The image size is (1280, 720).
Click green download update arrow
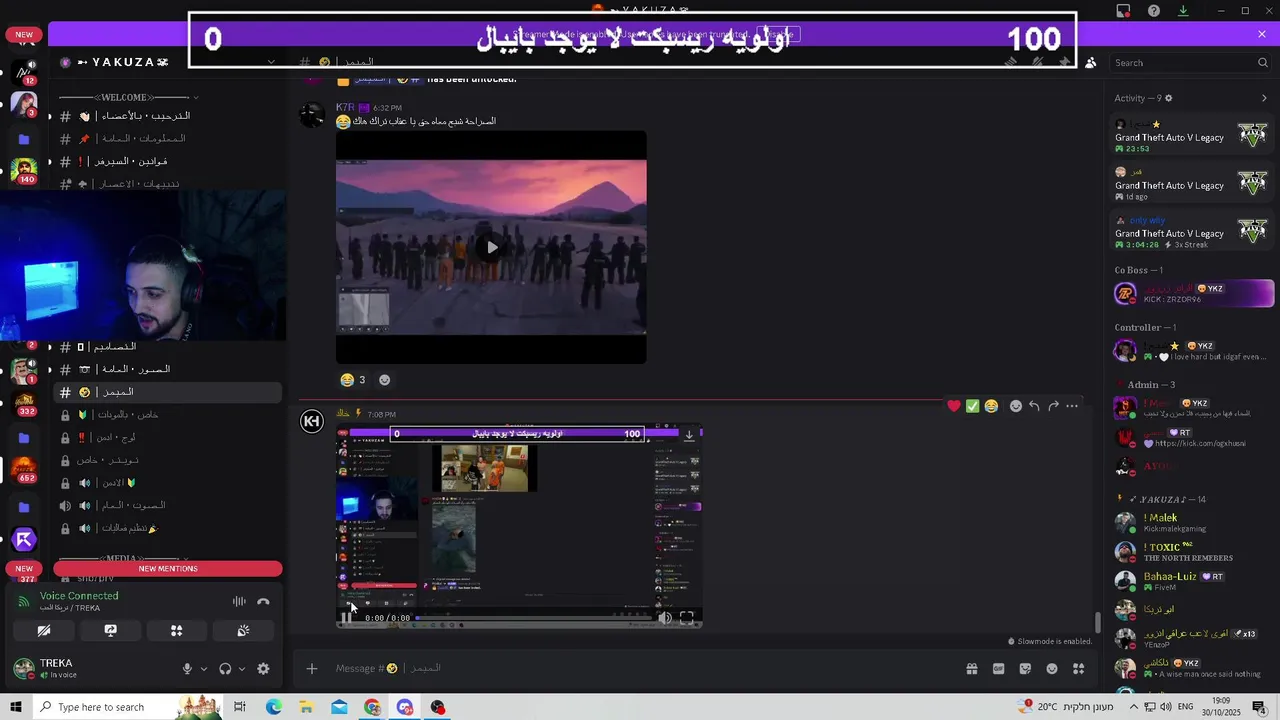[1183, 11]
